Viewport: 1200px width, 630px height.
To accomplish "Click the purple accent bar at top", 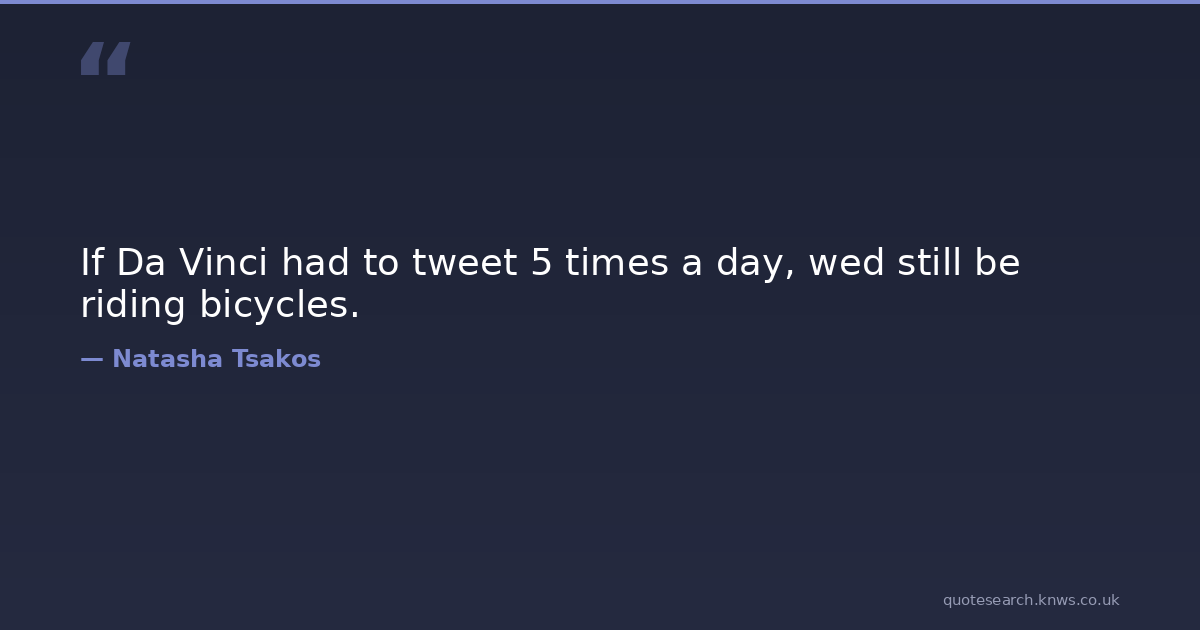I will pos(600,2).
